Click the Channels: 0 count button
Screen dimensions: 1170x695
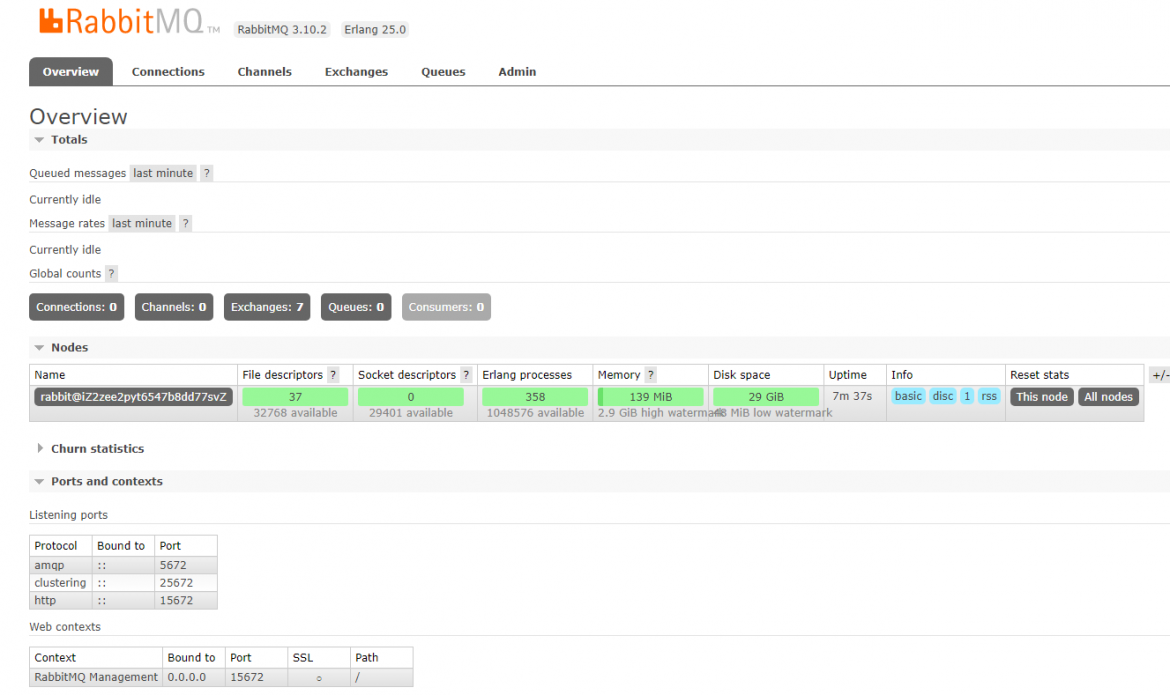click(x=174, y=307)
